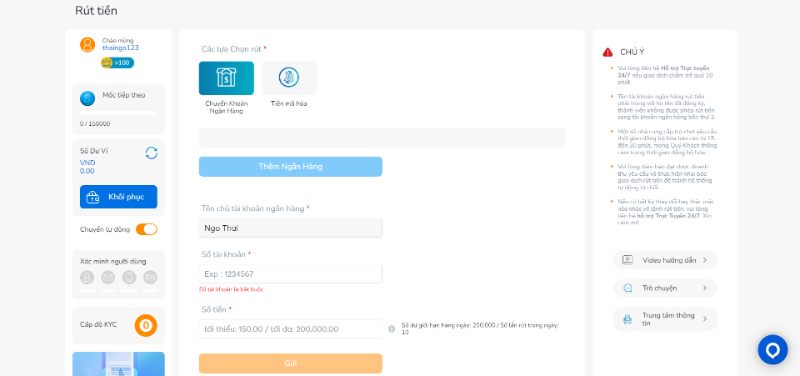Click the second user verification email icon
This screenshot has height=376, width=800.
108,278
